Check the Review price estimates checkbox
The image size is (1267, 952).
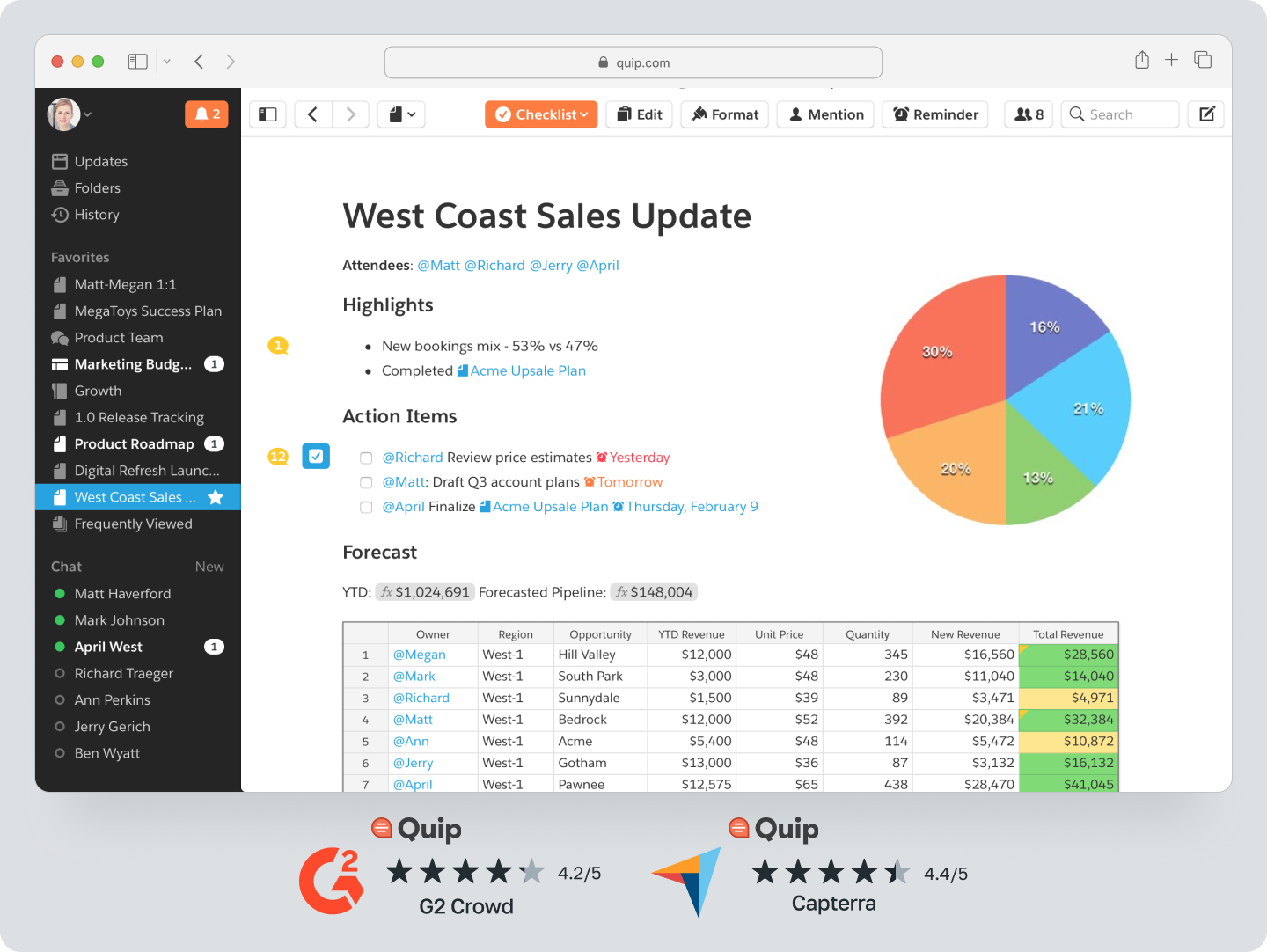coord(366,458)
